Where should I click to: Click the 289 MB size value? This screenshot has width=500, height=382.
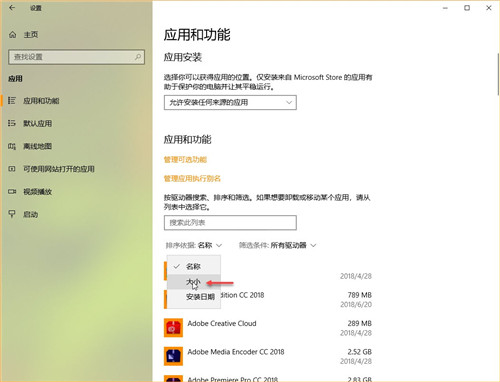click(x=359, y=323)
